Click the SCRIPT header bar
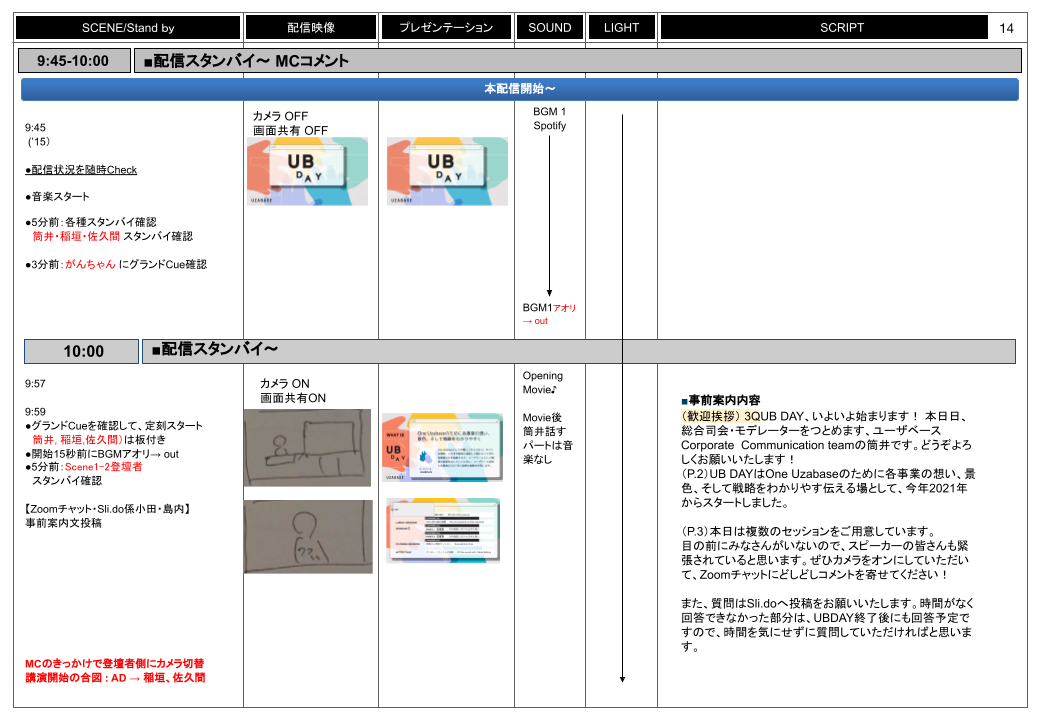This screenshot has width=1040, height=720. pyautogui.click(x=841, y=28)
